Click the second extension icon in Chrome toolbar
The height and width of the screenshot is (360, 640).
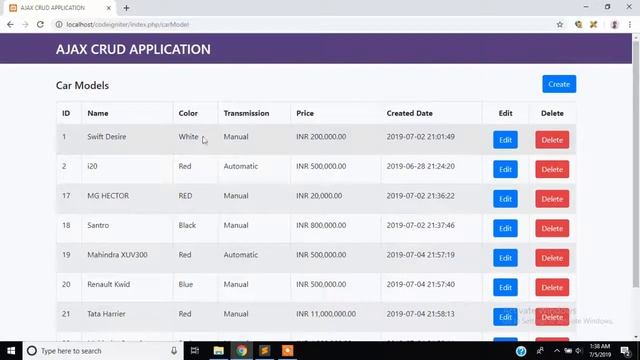593,24
